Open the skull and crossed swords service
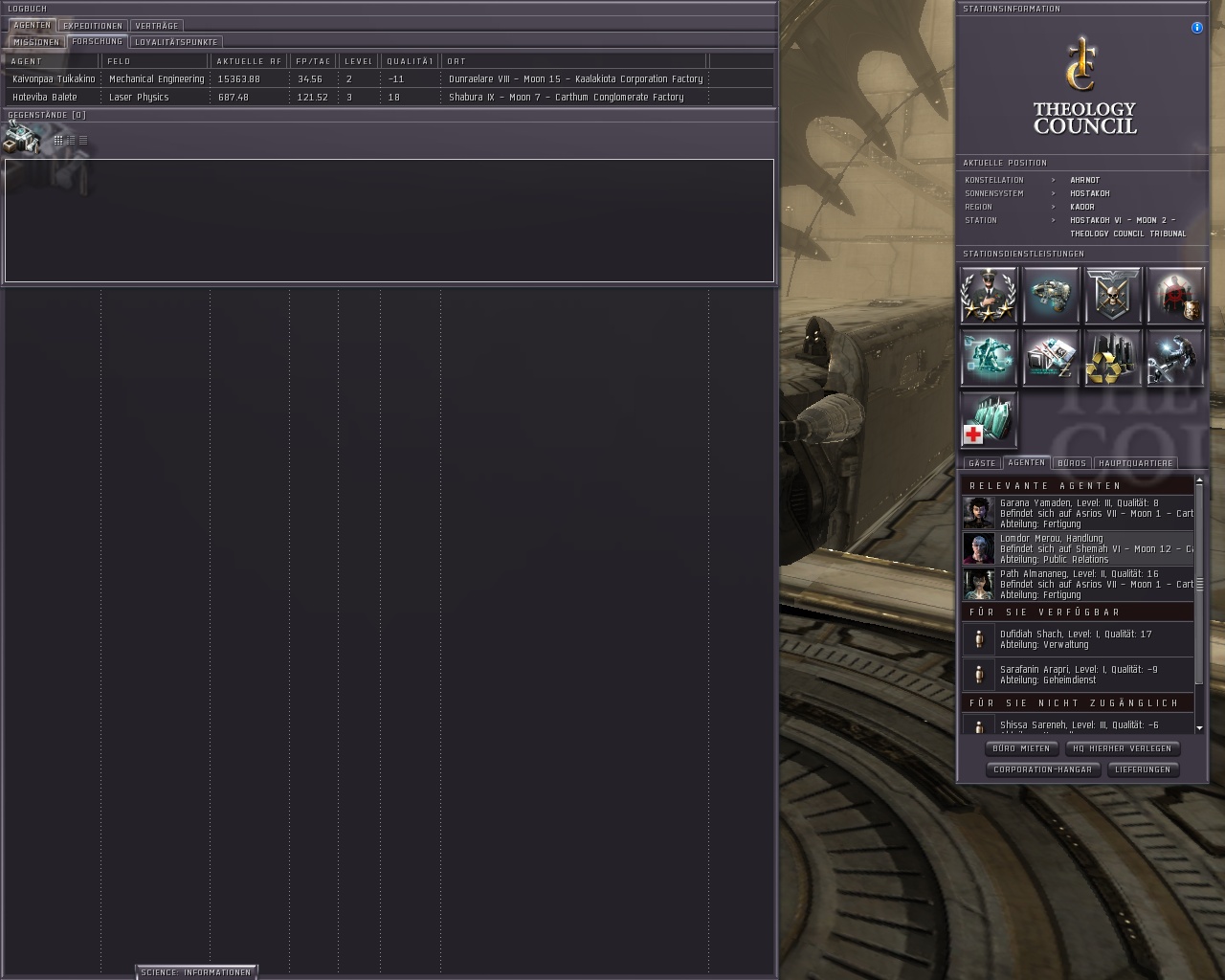1225x980 pixels. coord(1113,295)
